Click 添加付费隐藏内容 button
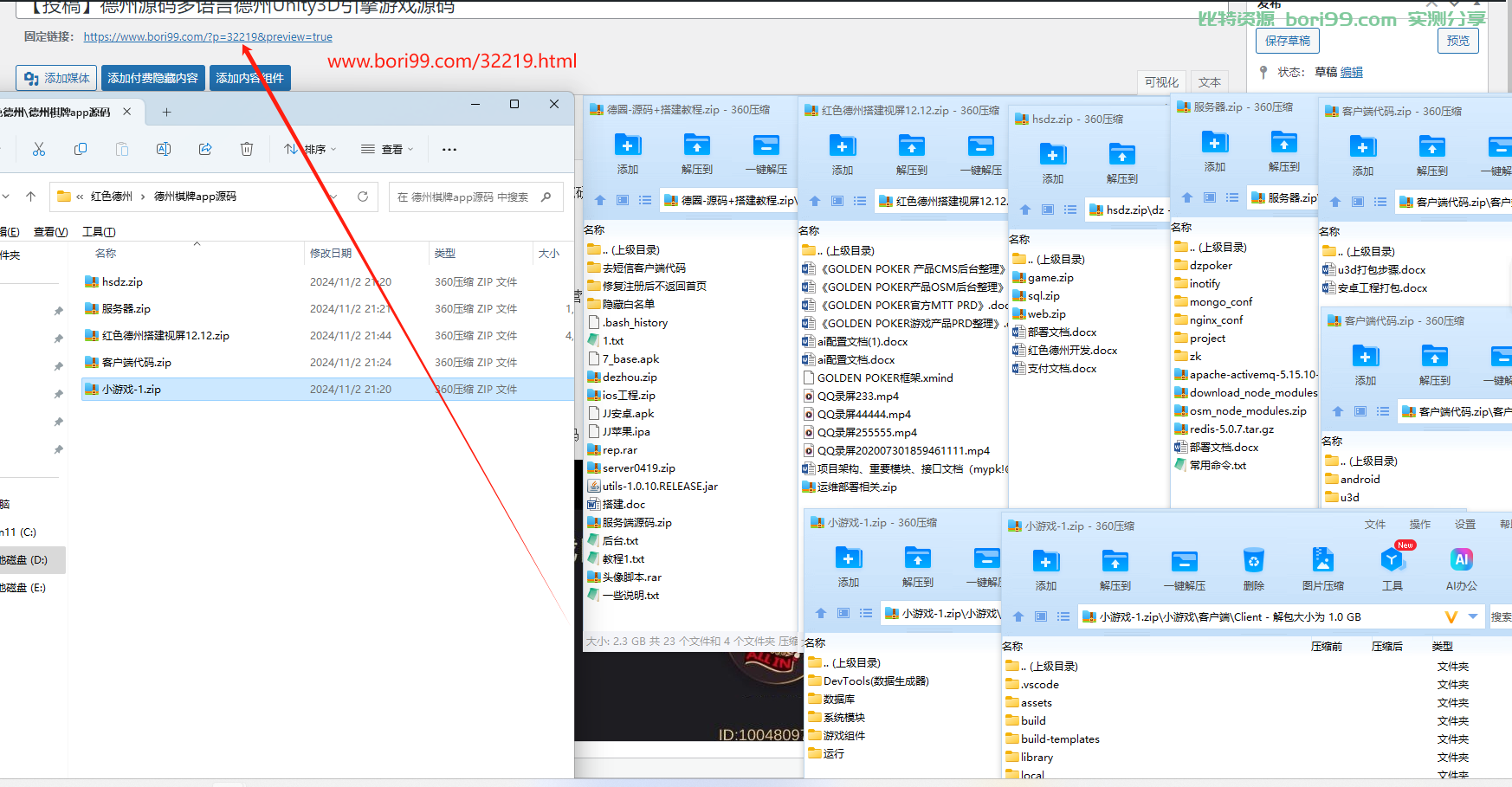This screenshot has width=1512, height=787. (x=153, y=78)
